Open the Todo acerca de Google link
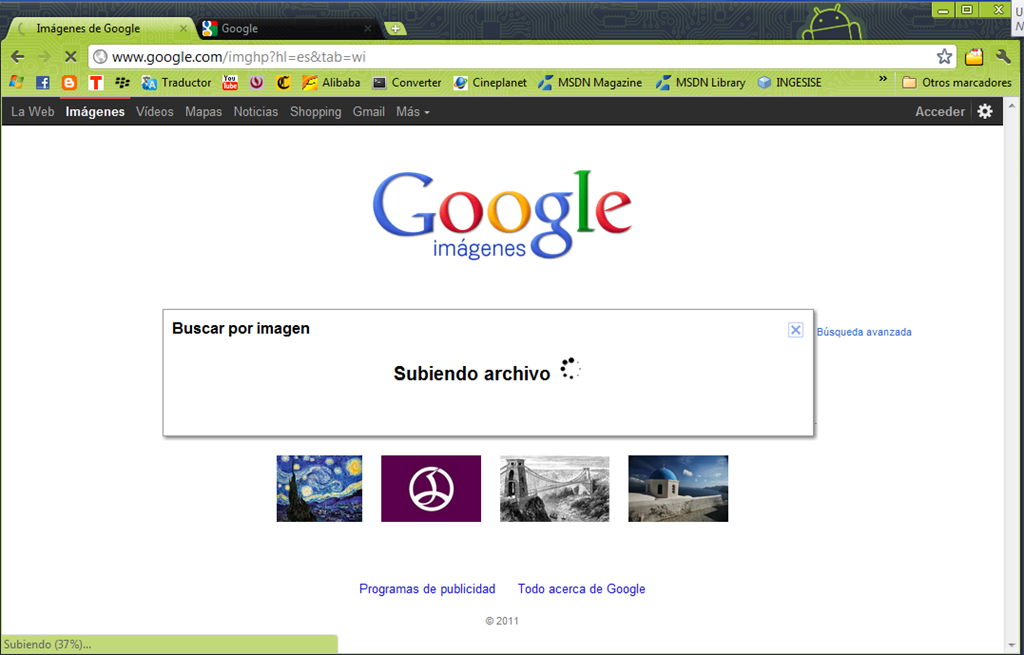Image resolution: width=1024 pixels, height=655 pixels. pos(581,589)
